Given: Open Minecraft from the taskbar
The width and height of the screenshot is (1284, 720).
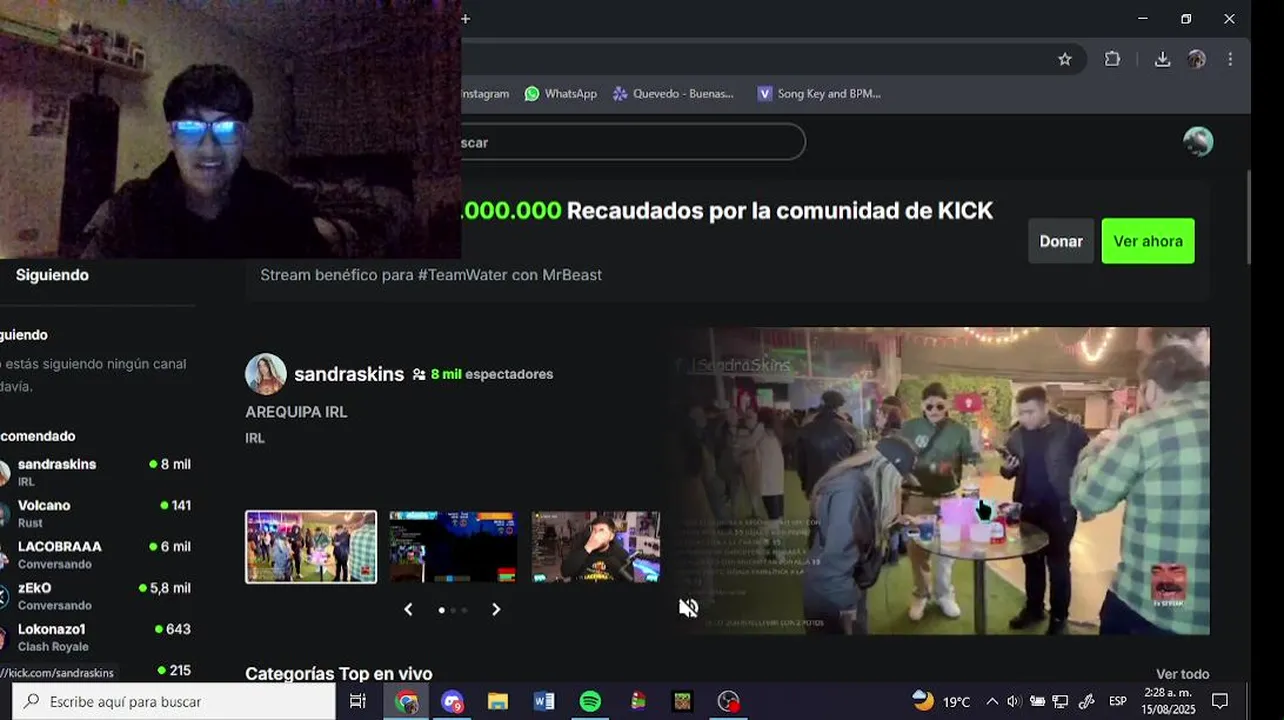Looking at the screenshot, I should pos(682,701).
